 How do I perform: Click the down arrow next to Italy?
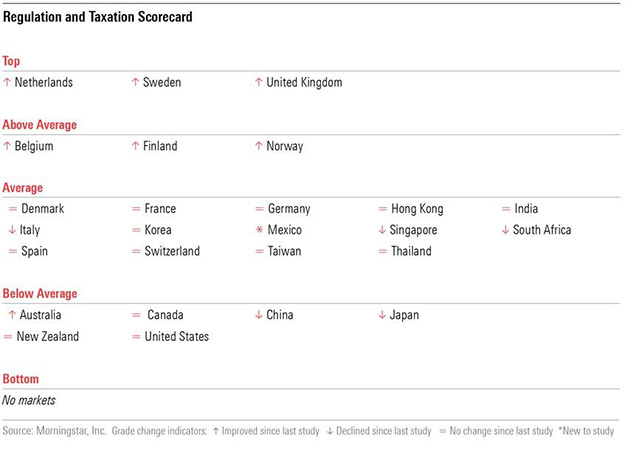click(x=12, y=230)
